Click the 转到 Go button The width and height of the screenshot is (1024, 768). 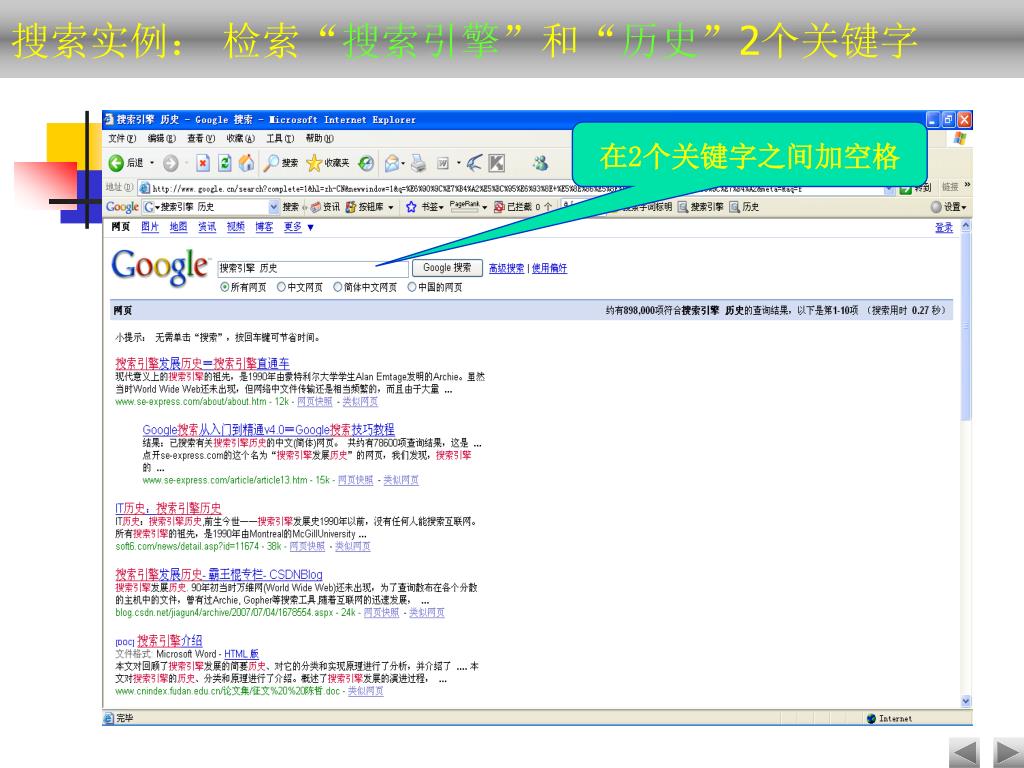tap(915, 188)
